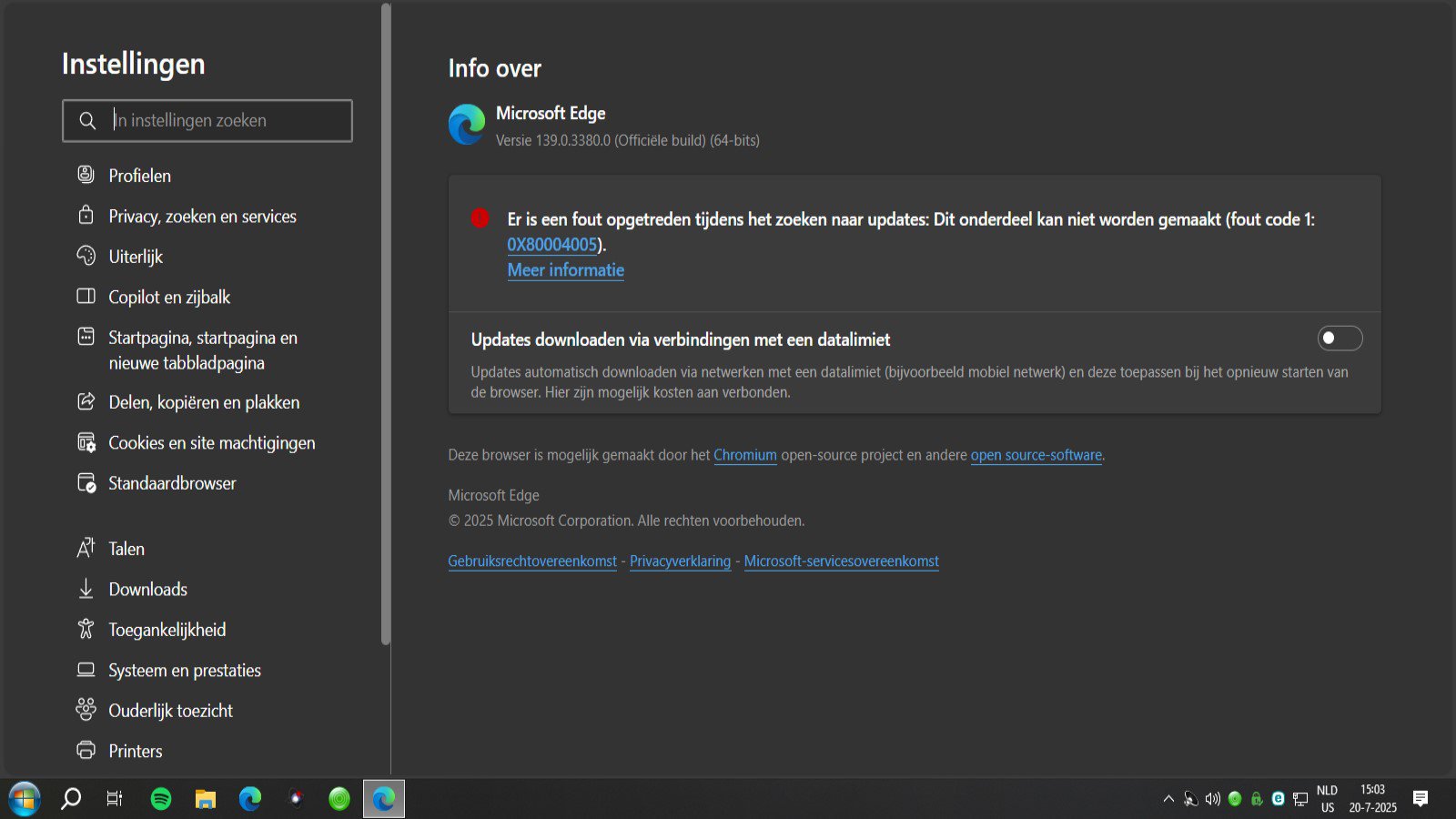Click the volume icon in system tray
Screen dimensions: 1456x819
pyautogui.click(x=1212, y=799)
